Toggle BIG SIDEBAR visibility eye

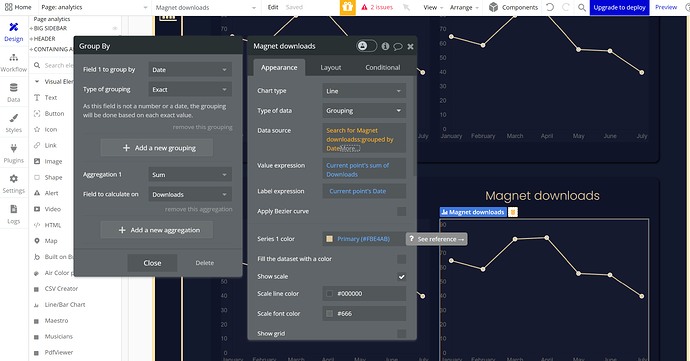click(x=115, y=28)
